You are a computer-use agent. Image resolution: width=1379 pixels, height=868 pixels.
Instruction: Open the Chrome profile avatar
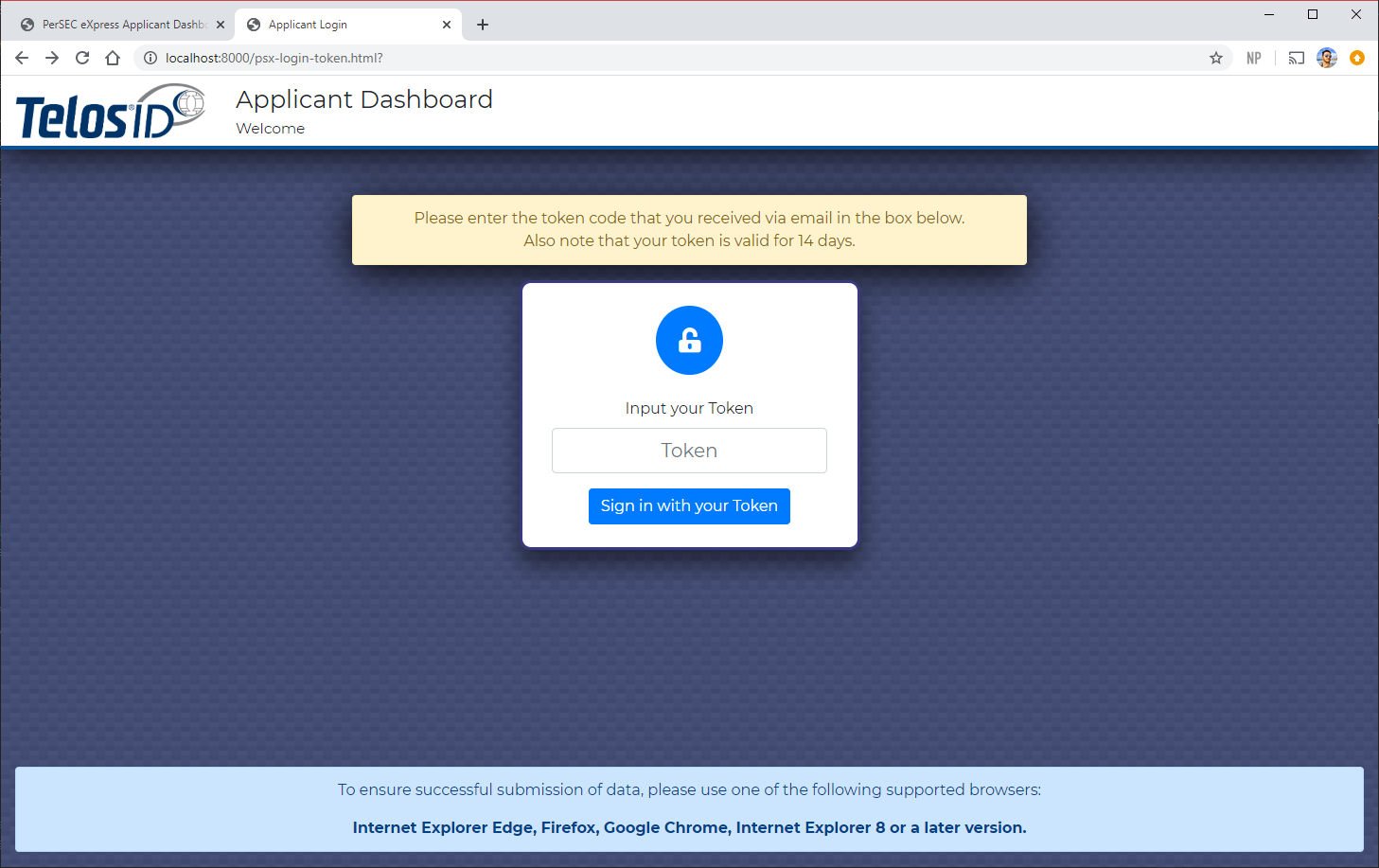click(1327, 58)
